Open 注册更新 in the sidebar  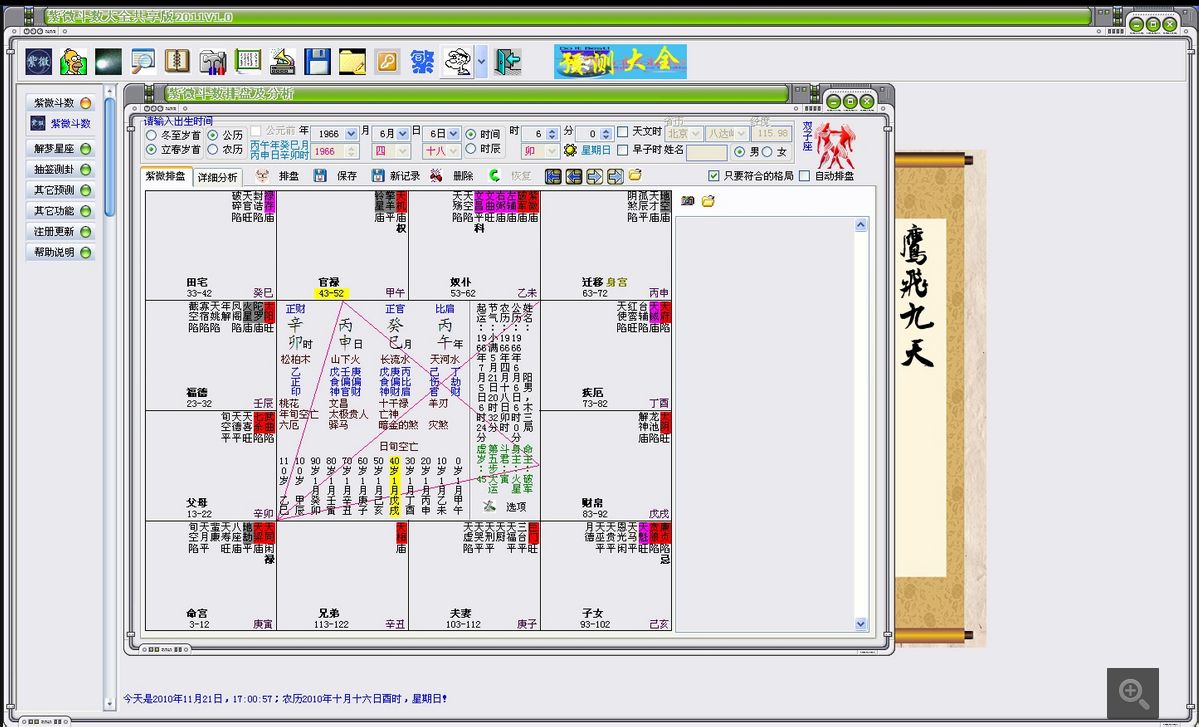(x=61, y=231)
